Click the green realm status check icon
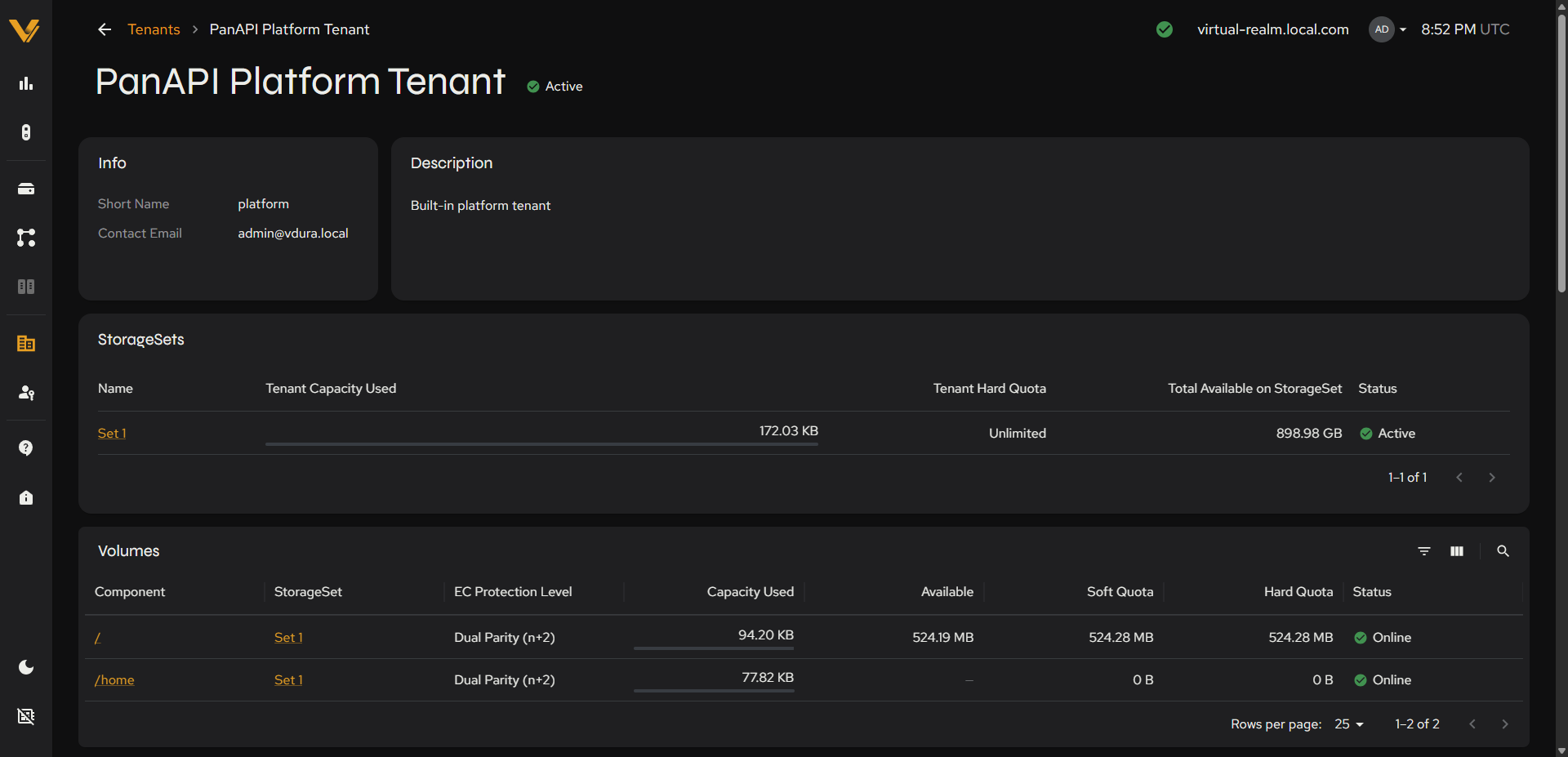 point(1165,29)
